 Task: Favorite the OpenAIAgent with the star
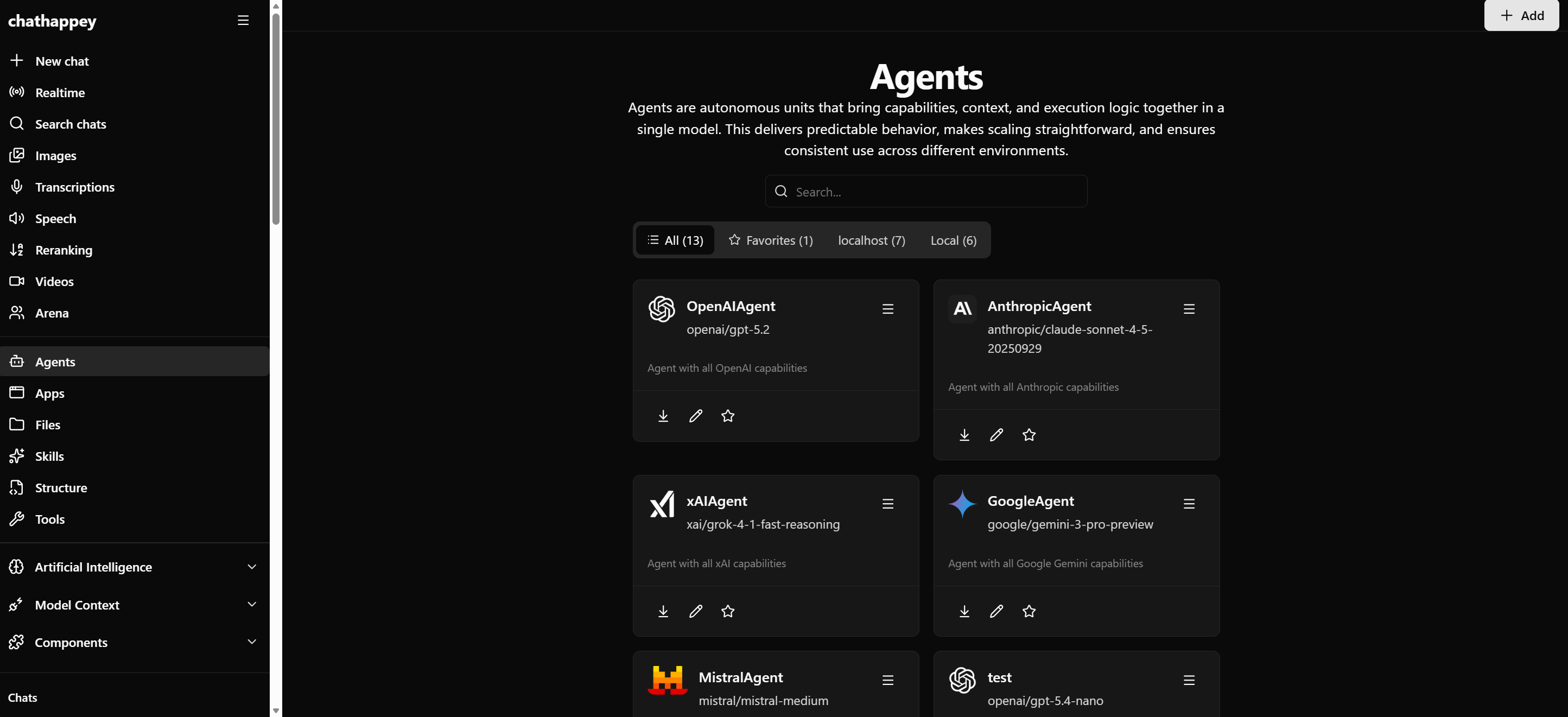point(727,416)
